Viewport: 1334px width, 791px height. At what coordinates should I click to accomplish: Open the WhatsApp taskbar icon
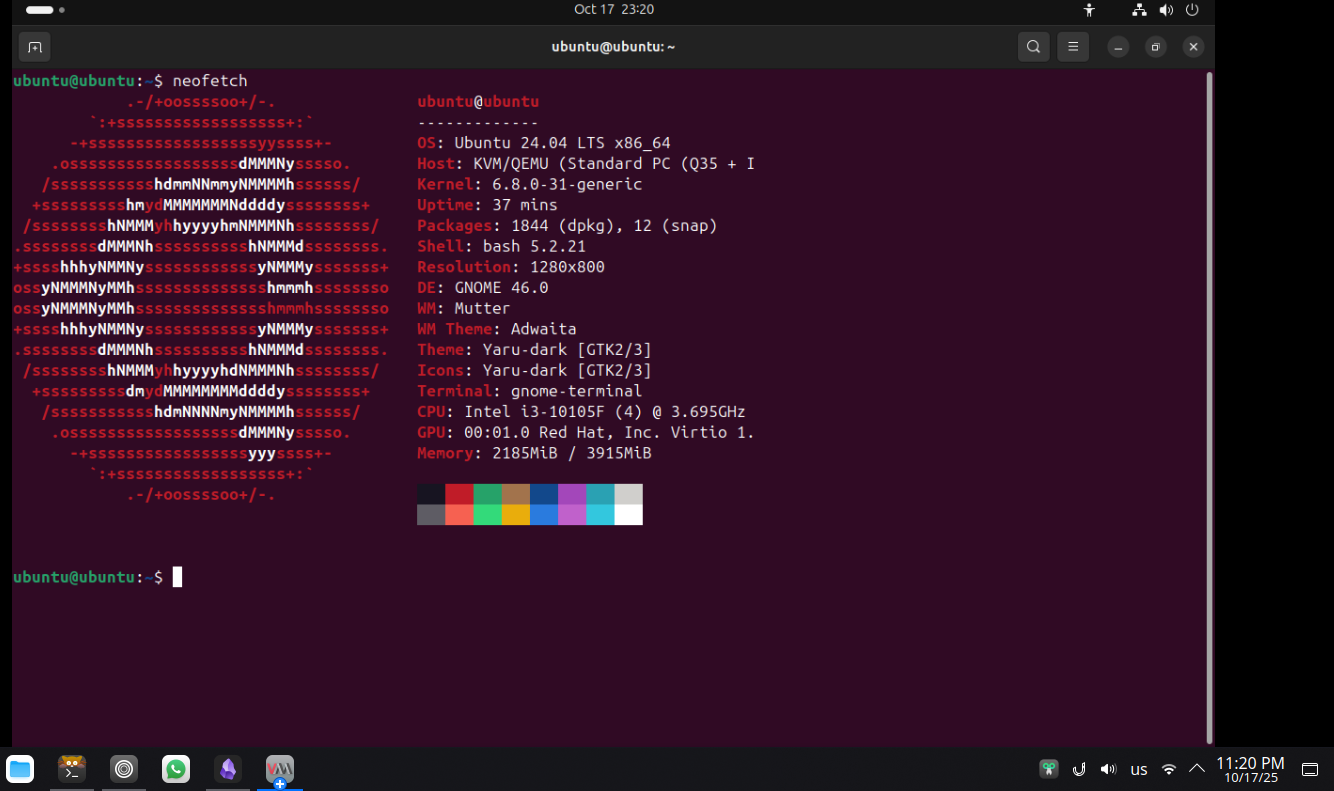pyautogui.click(x=176, y=769)
